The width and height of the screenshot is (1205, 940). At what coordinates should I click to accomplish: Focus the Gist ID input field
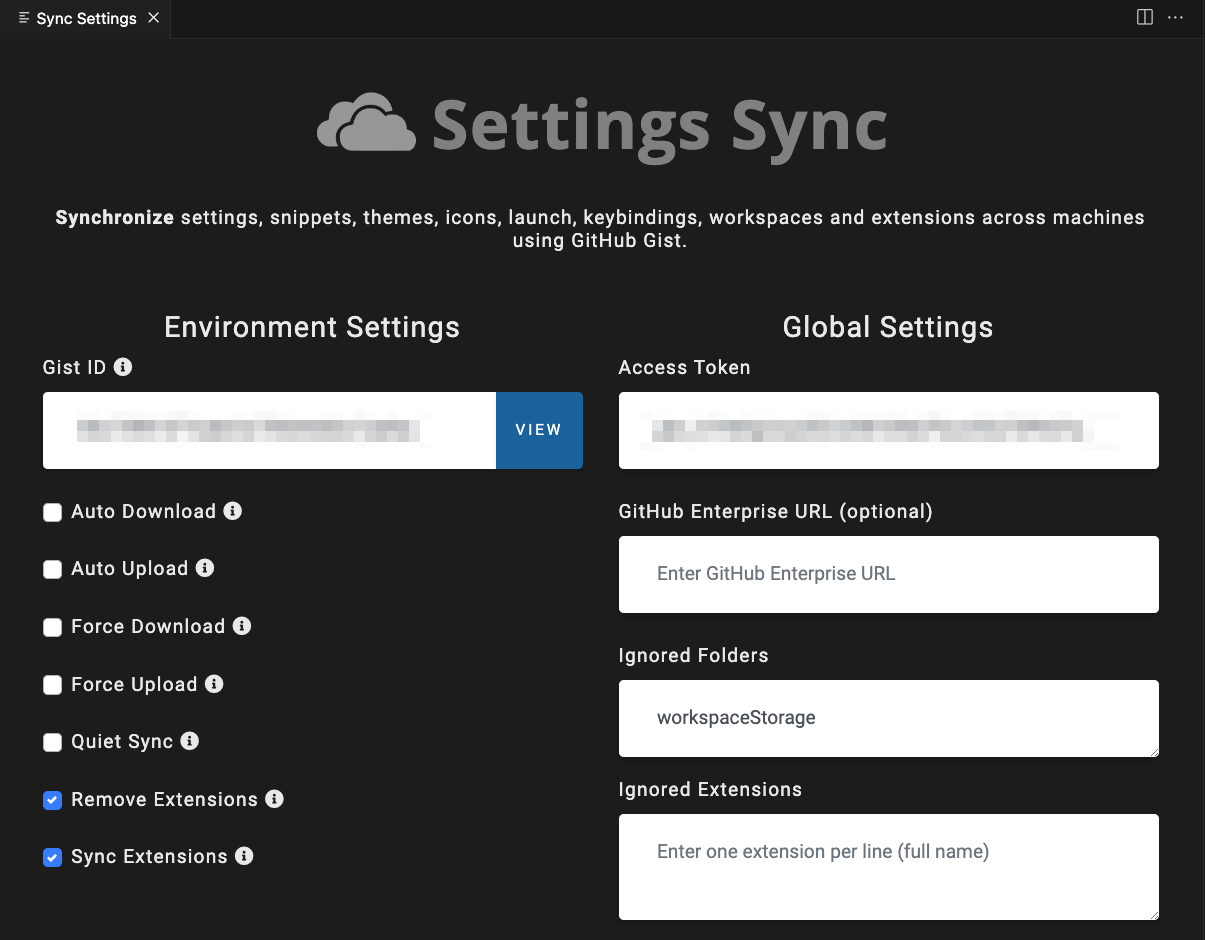click(269, 430)
